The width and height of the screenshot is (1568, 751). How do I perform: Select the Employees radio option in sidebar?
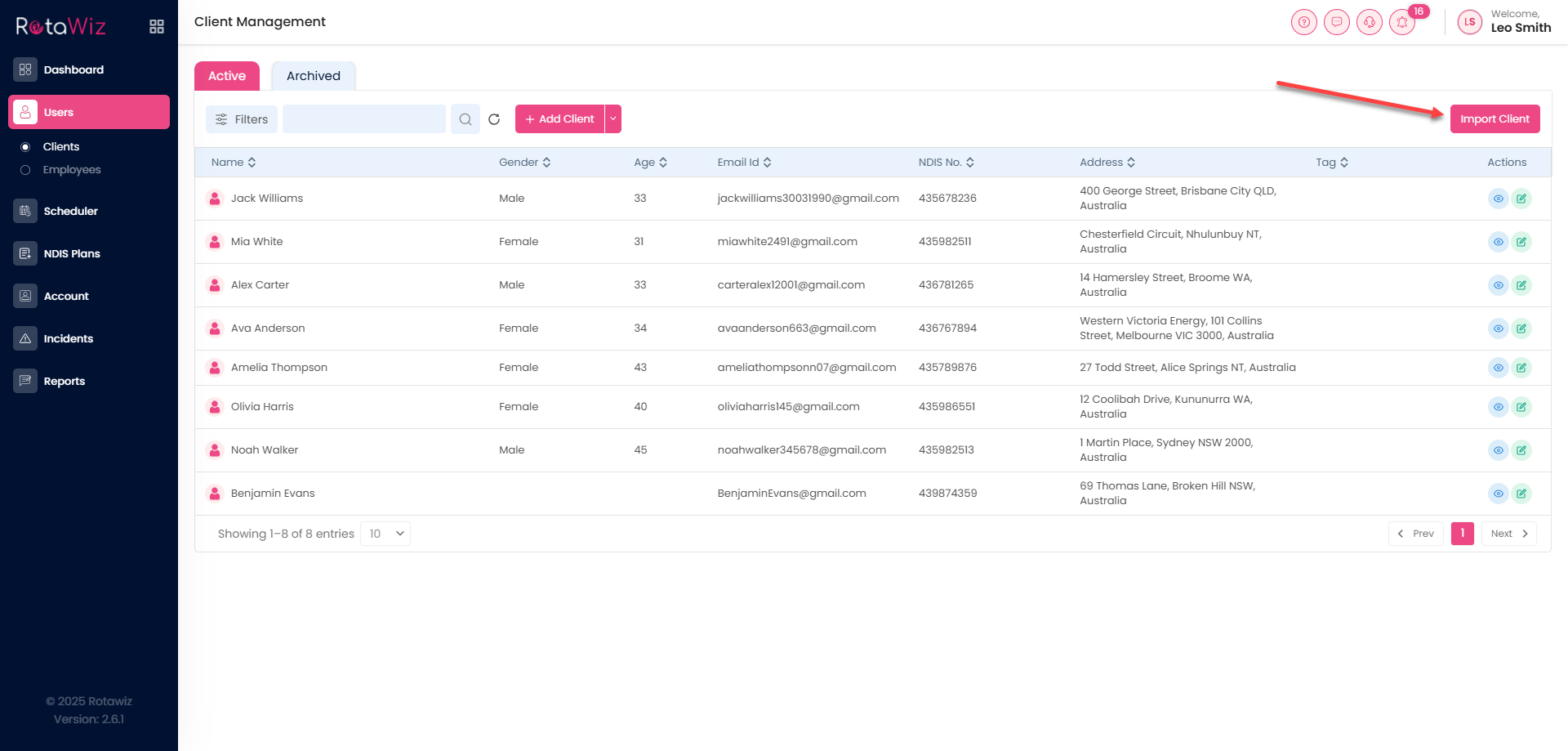click(25, 170)
